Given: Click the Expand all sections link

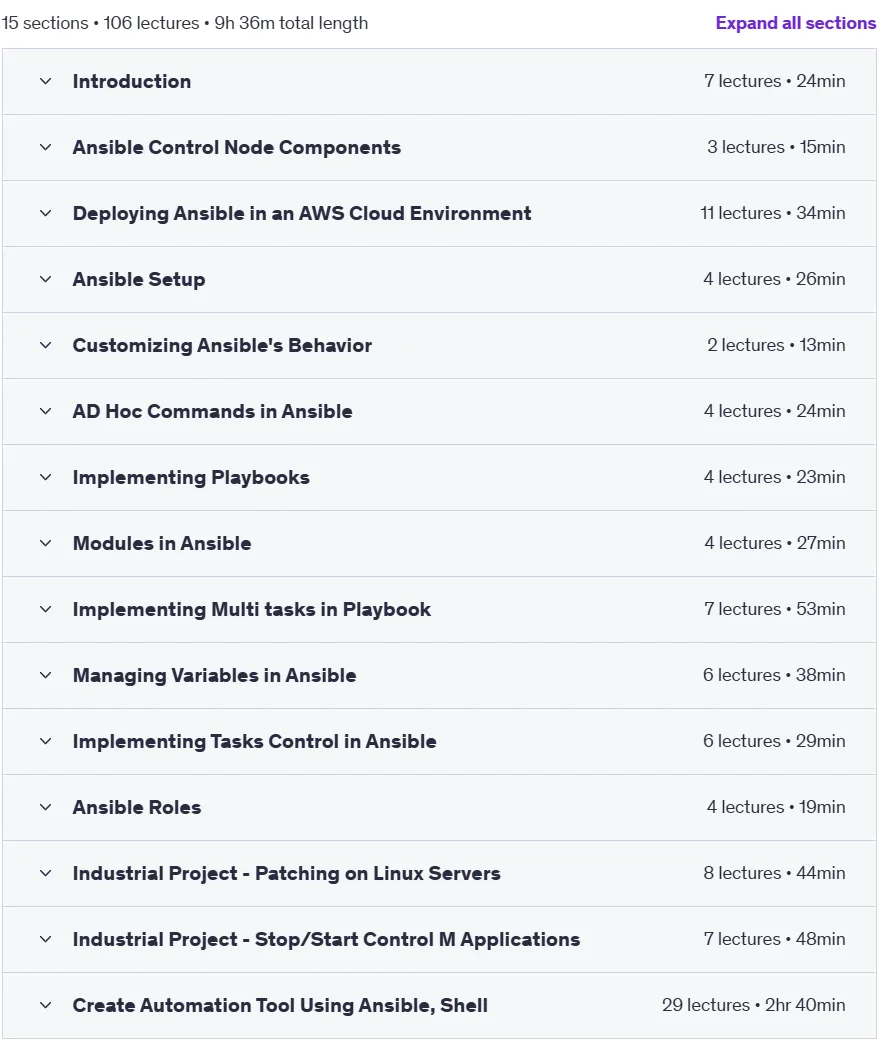Looking at the screenshot, I should tap(795, 23).
